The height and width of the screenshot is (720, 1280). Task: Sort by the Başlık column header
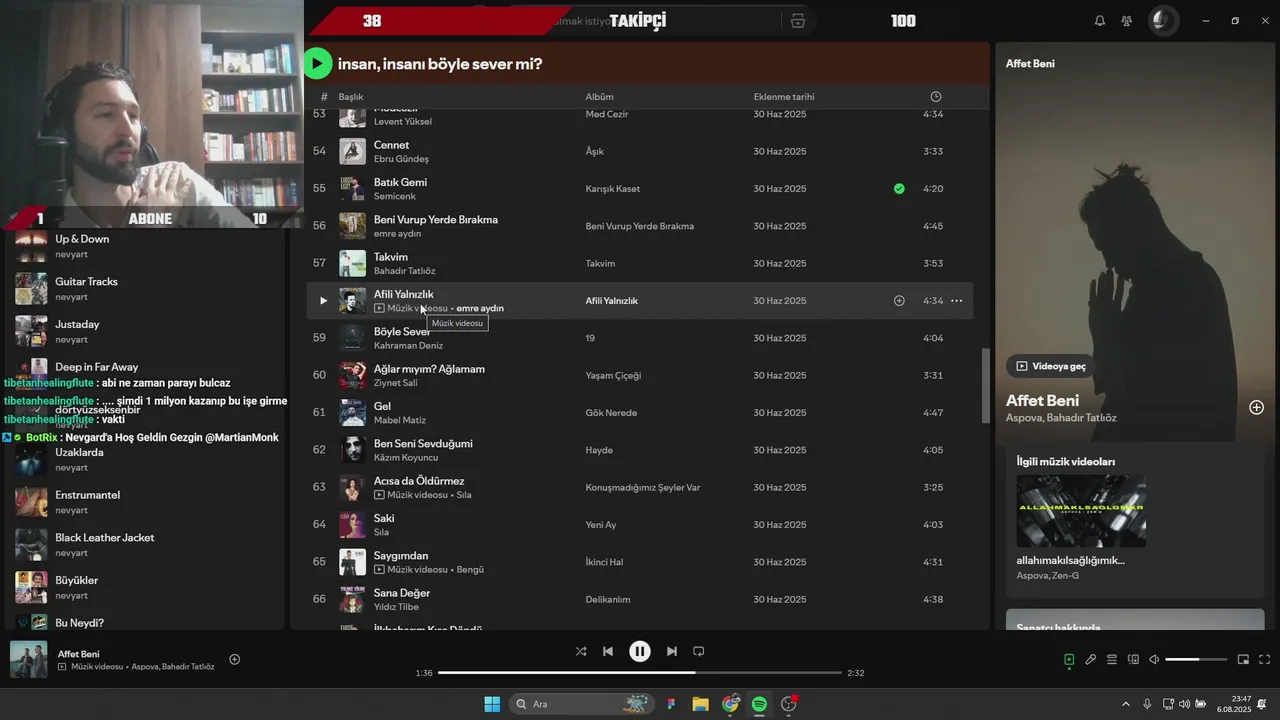[351, 97]
